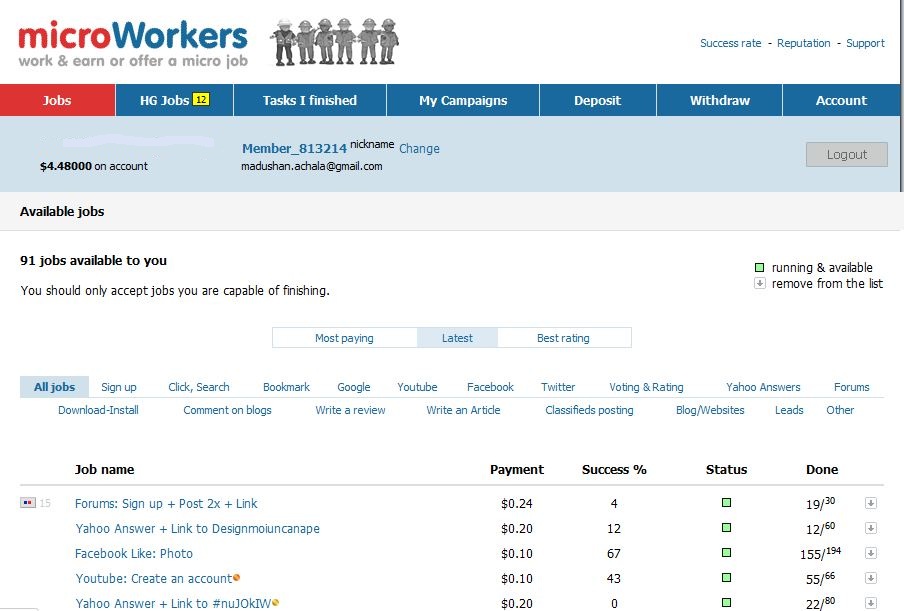Remove Facebook Like: Photo job from list
904x611 pixels.
pos(871,553)
